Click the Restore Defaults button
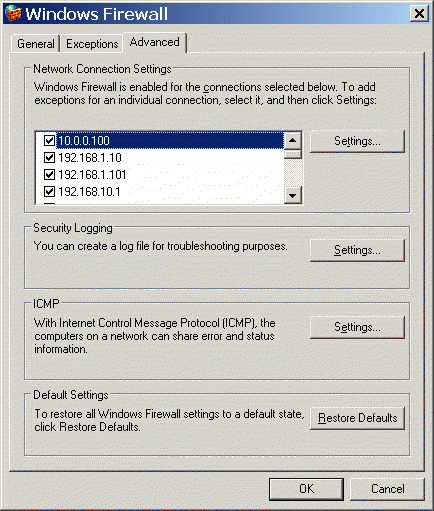The height and width of the screenshot is (511, 434). click(x=357, y=418)
